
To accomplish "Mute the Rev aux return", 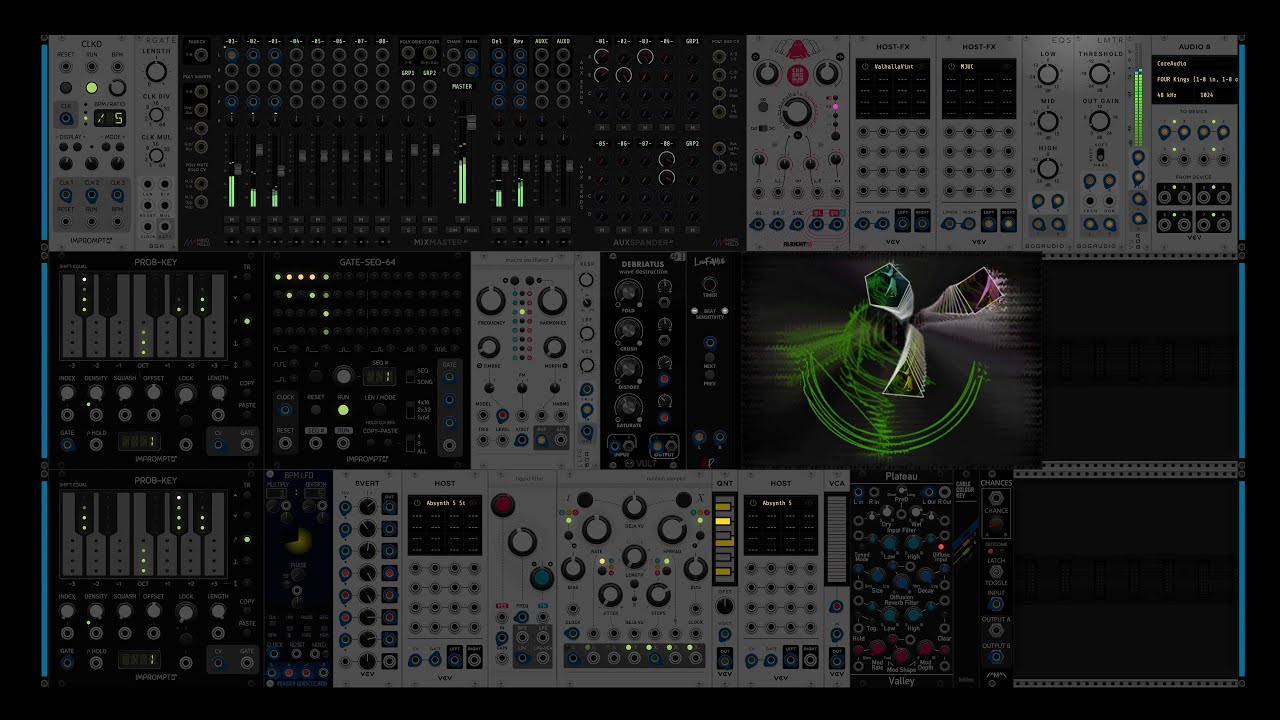I will 520,219.
